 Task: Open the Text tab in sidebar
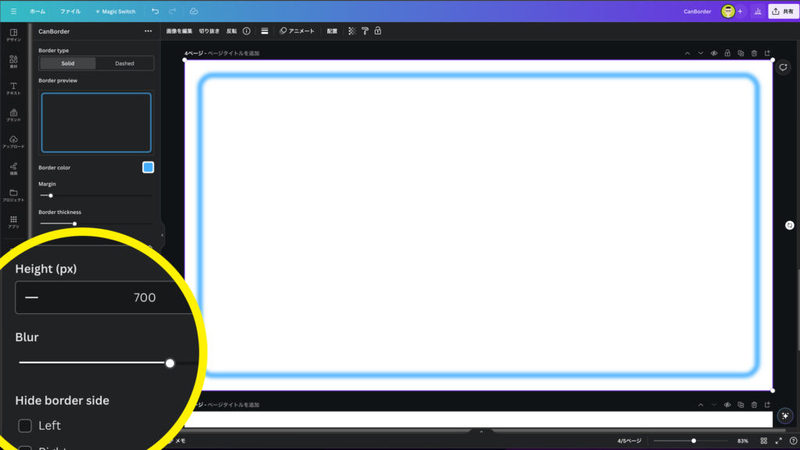coord(14,88)
